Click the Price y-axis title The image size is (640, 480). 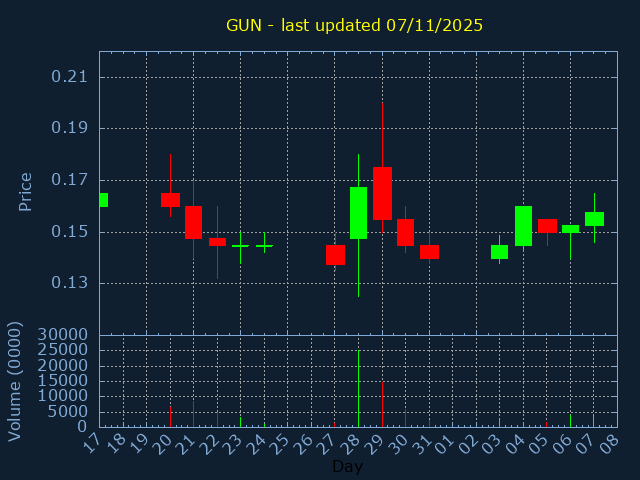point(26,191)
